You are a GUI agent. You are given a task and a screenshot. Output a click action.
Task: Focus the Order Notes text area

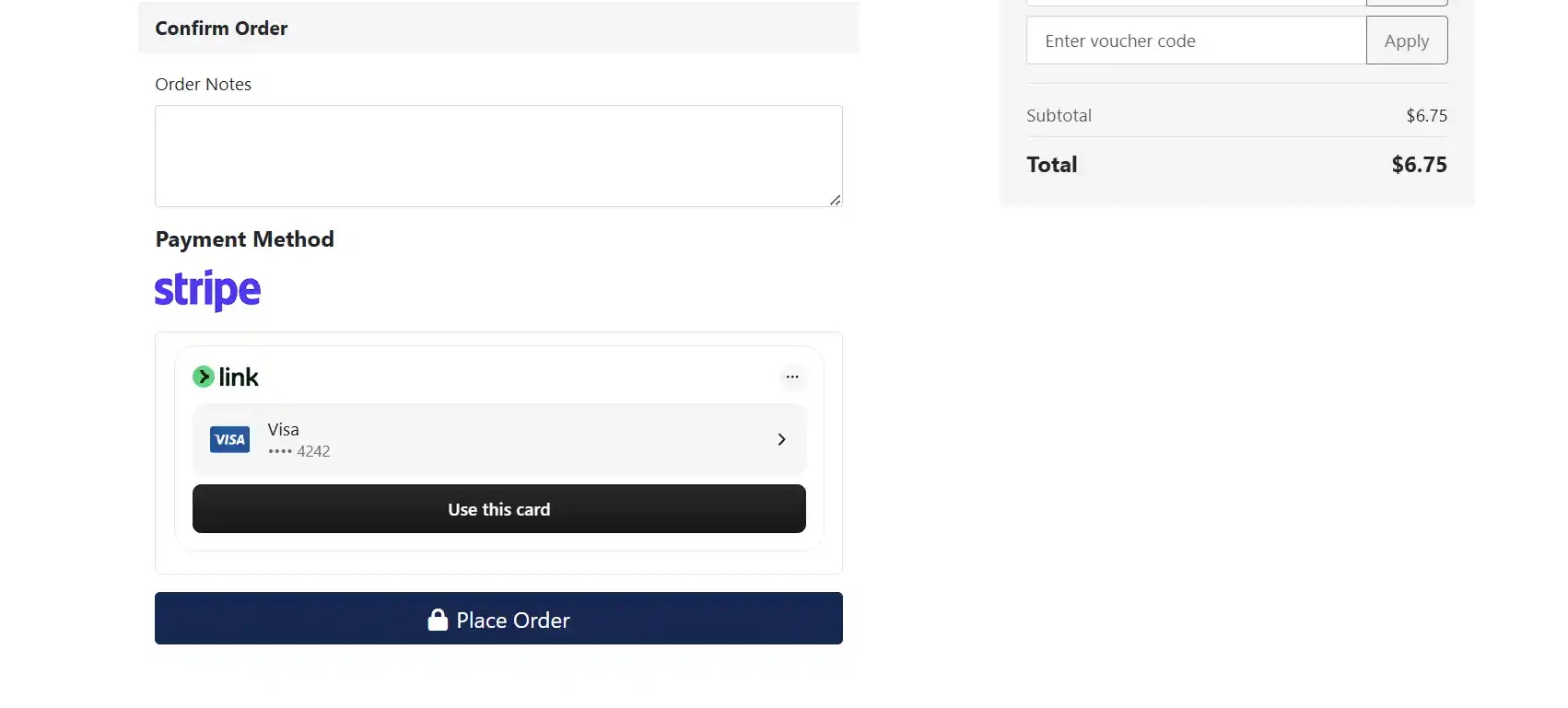click(498, 156)
